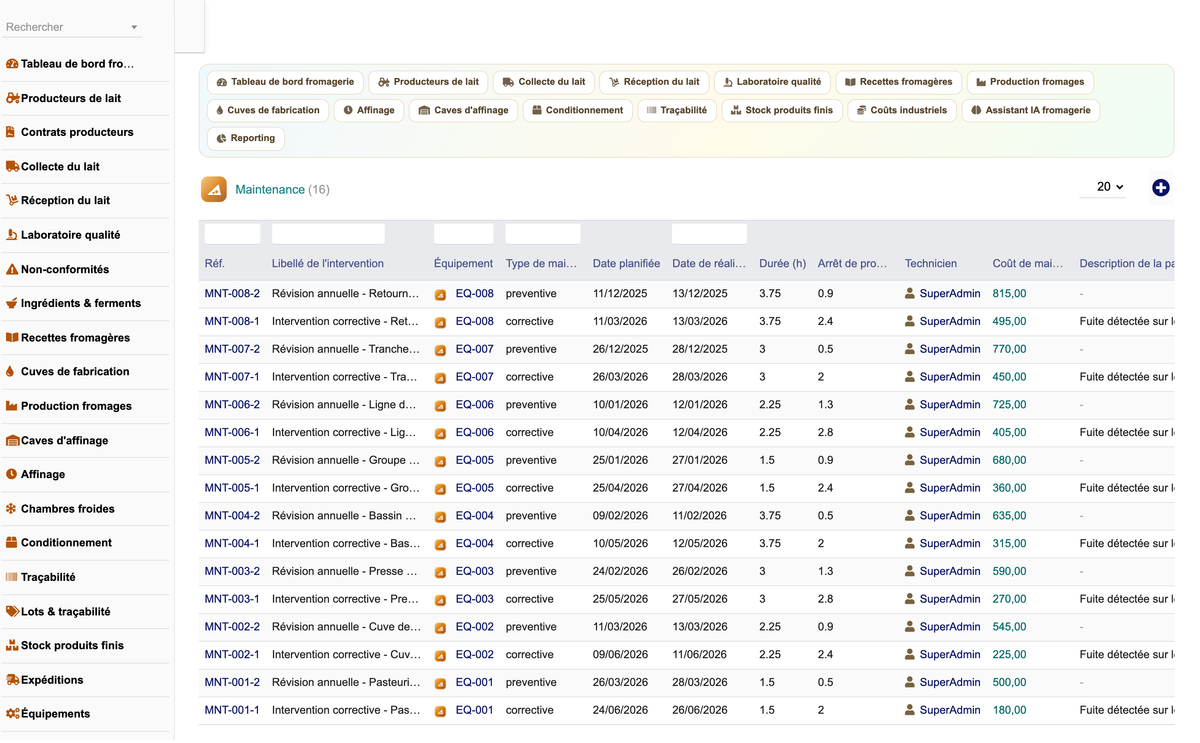Click date cell 24/06/2026
1200x743 pixels.
click(620, 710)
